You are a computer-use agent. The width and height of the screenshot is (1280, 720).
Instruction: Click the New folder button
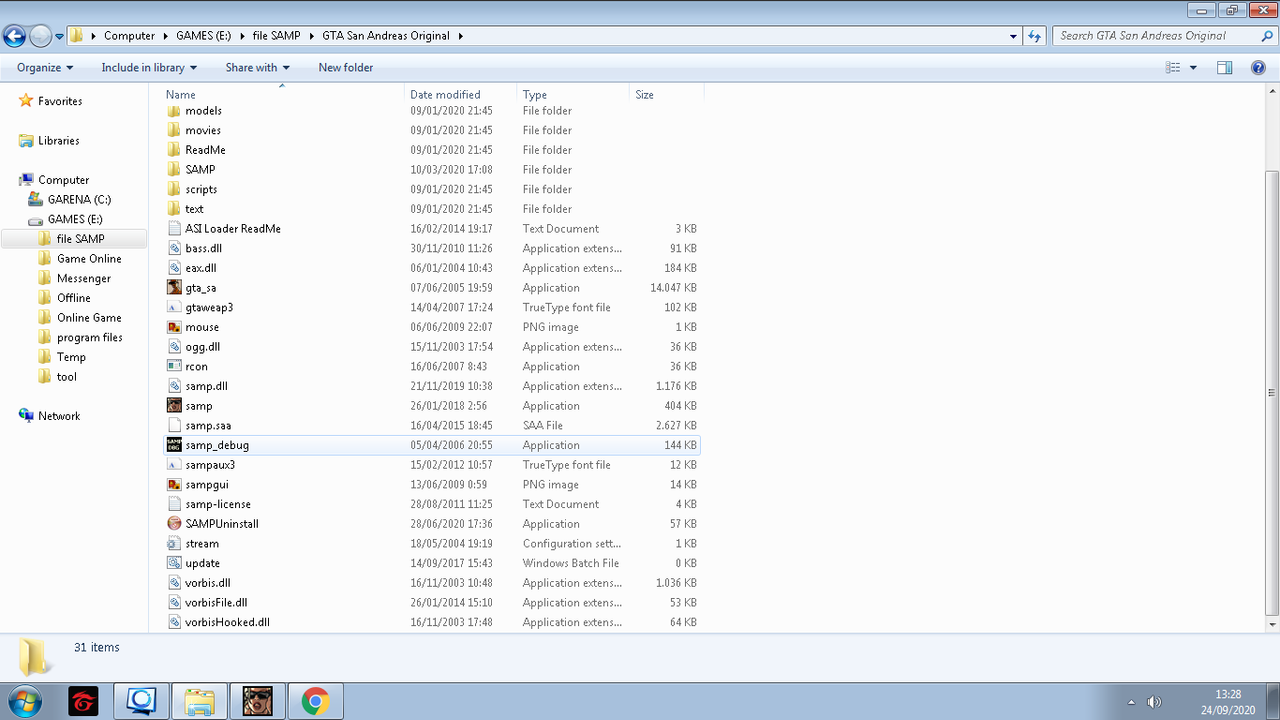click(346, 68)
